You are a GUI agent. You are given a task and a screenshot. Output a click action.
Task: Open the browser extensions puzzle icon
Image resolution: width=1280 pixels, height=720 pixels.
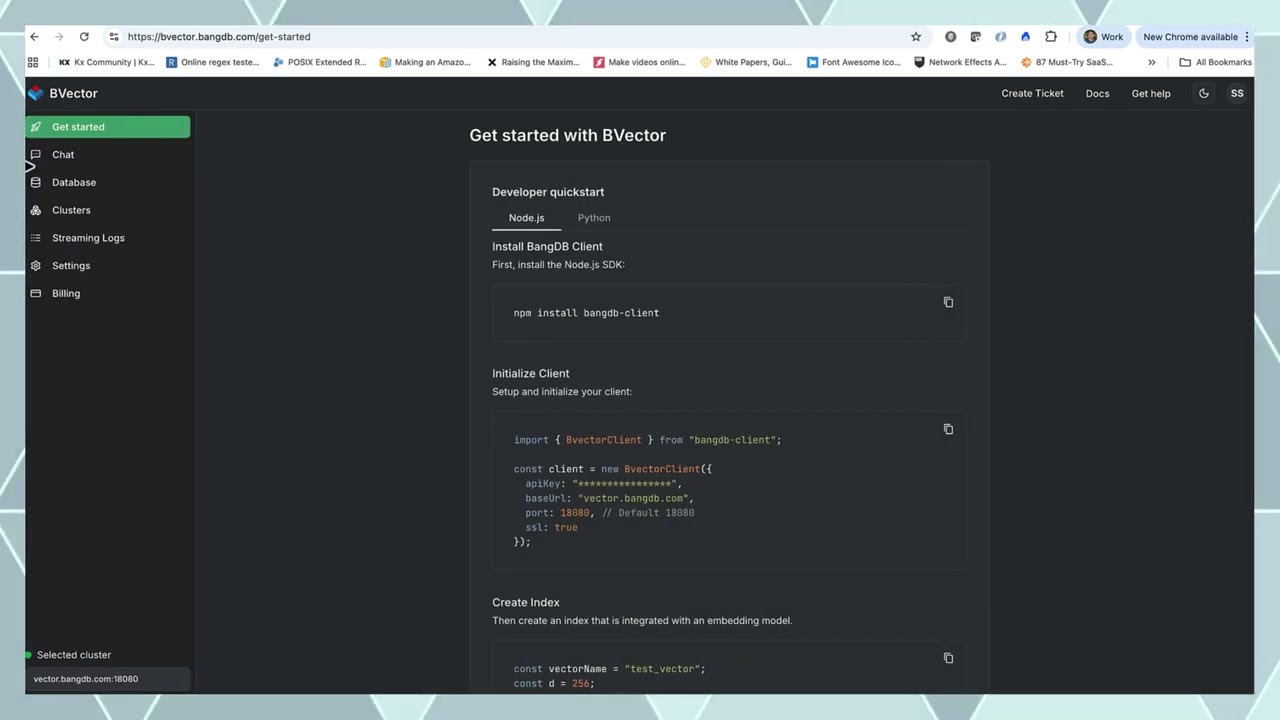pos(1051,37)
